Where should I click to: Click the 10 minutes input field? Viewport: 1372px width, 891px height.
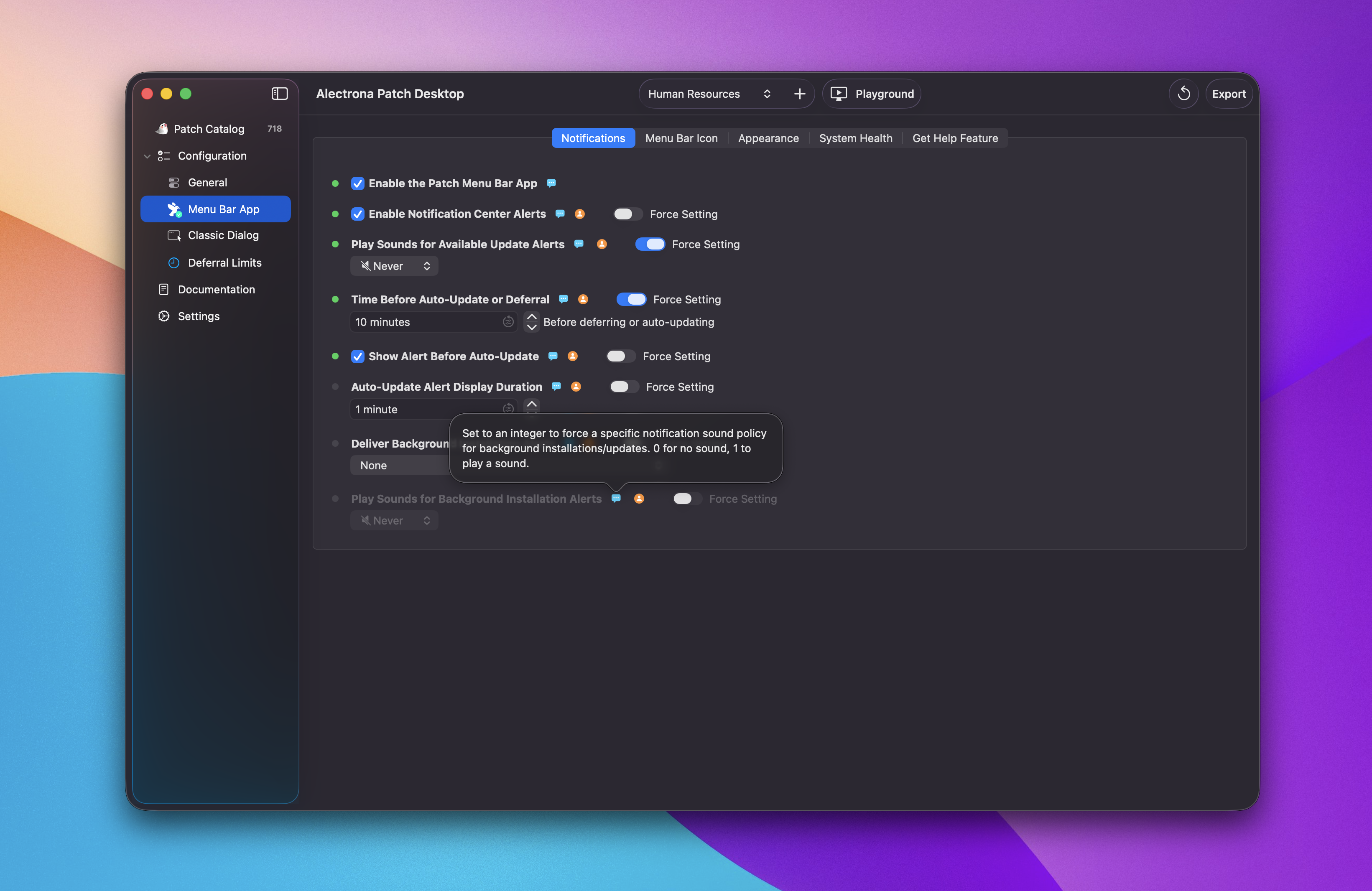434,322
